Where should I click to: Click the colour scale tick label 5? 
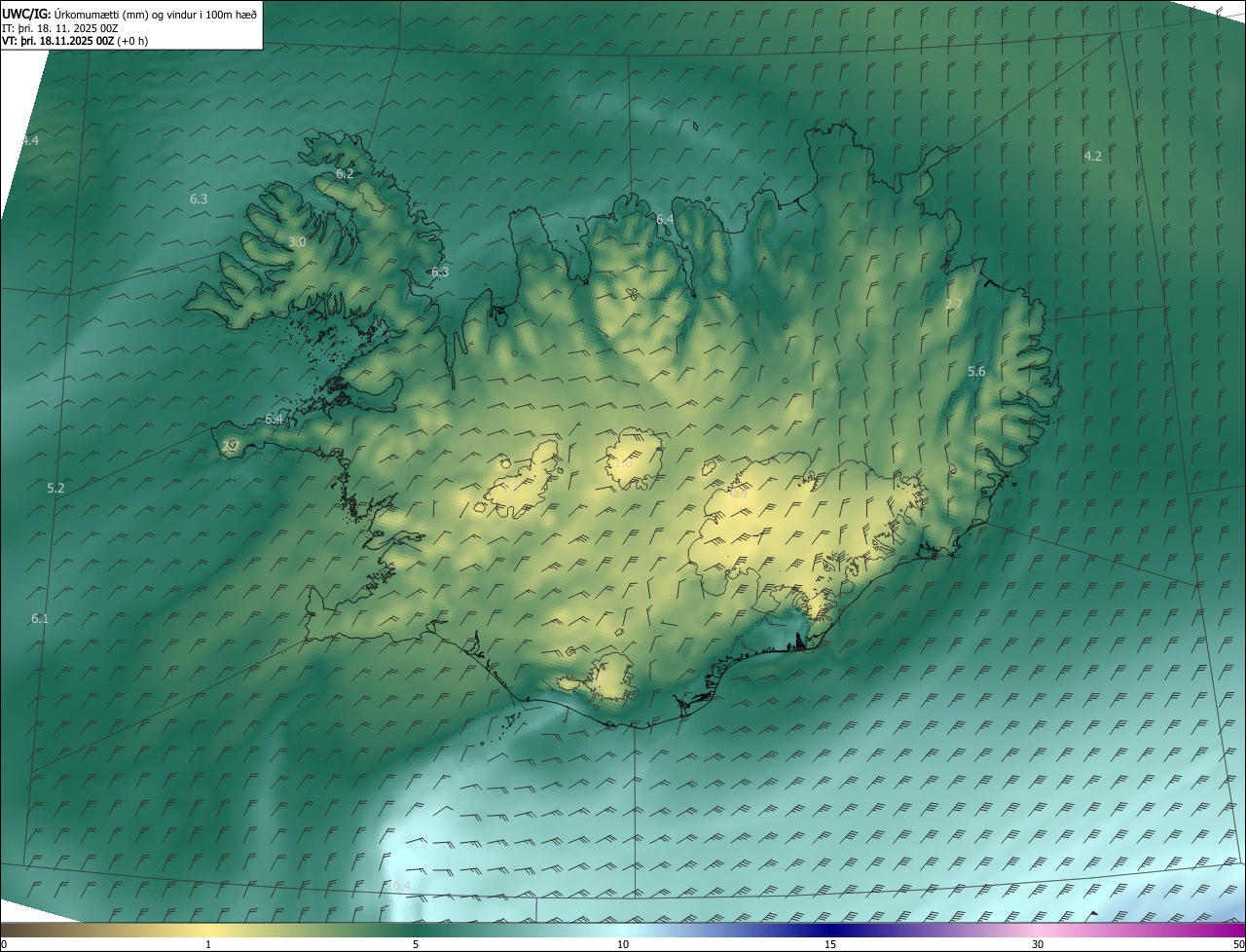tap(416, 944)
